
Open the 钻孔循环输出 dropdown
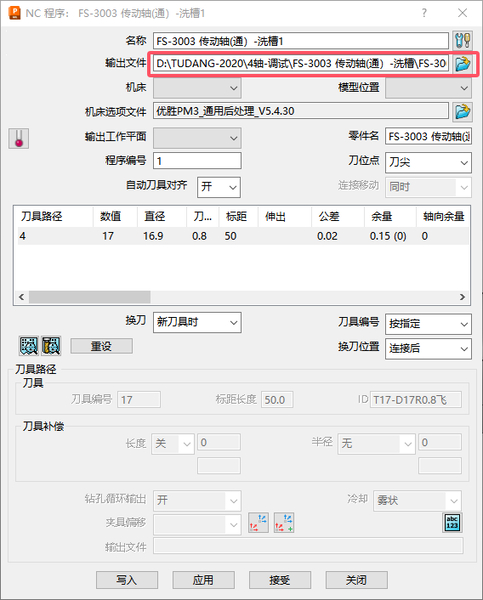(197, 501)
